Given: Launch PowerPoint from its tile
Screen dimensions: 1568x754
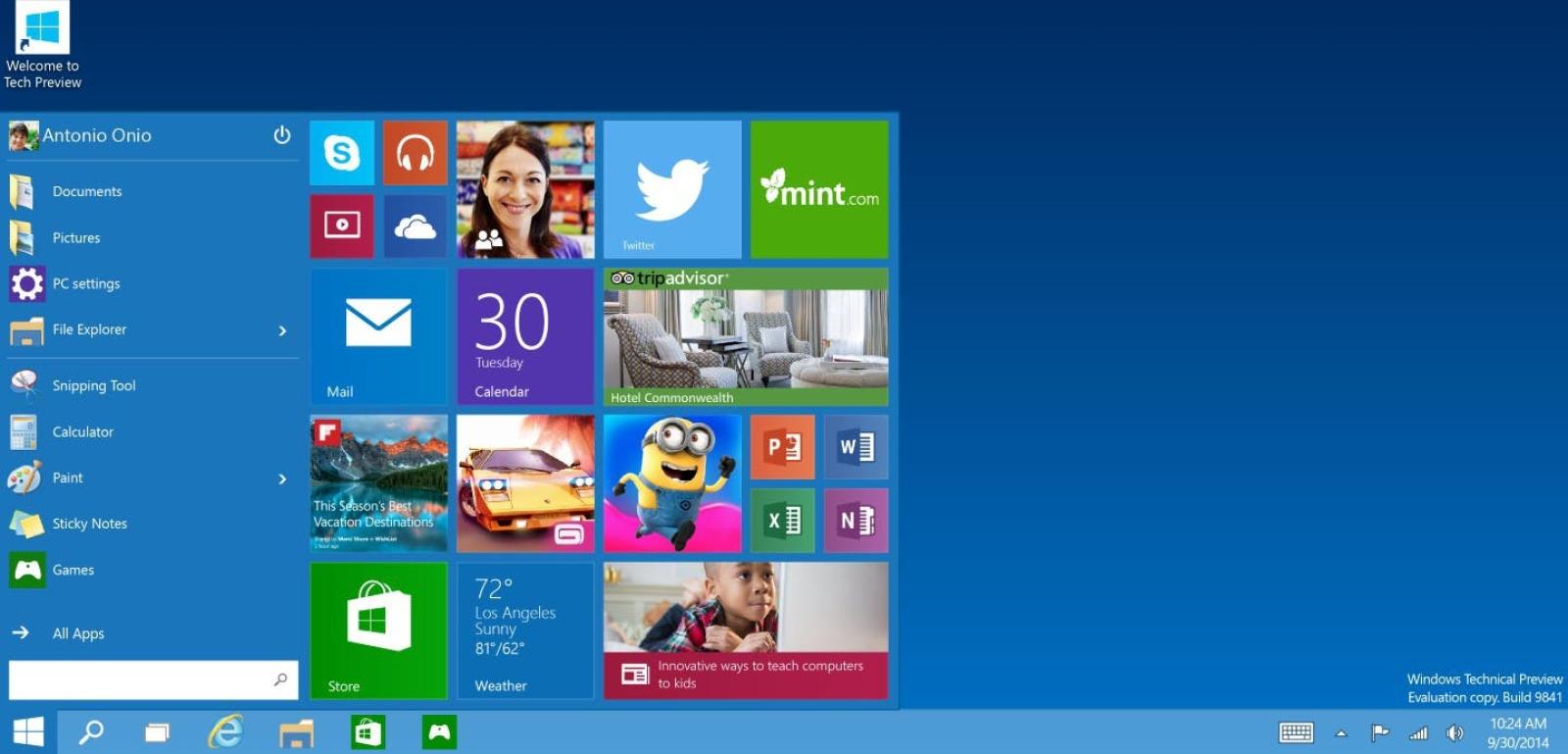Looking at the screenshot, I should pos(783,447).
